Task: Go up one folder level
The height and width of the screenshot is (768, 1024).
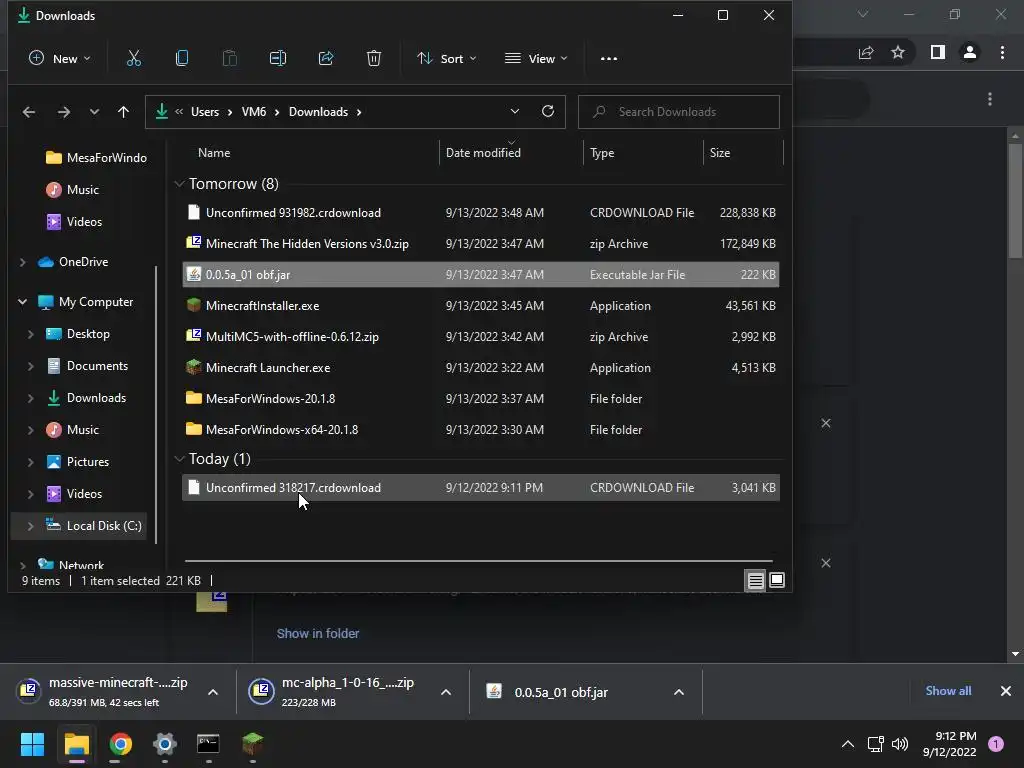Action: (123, 112)
